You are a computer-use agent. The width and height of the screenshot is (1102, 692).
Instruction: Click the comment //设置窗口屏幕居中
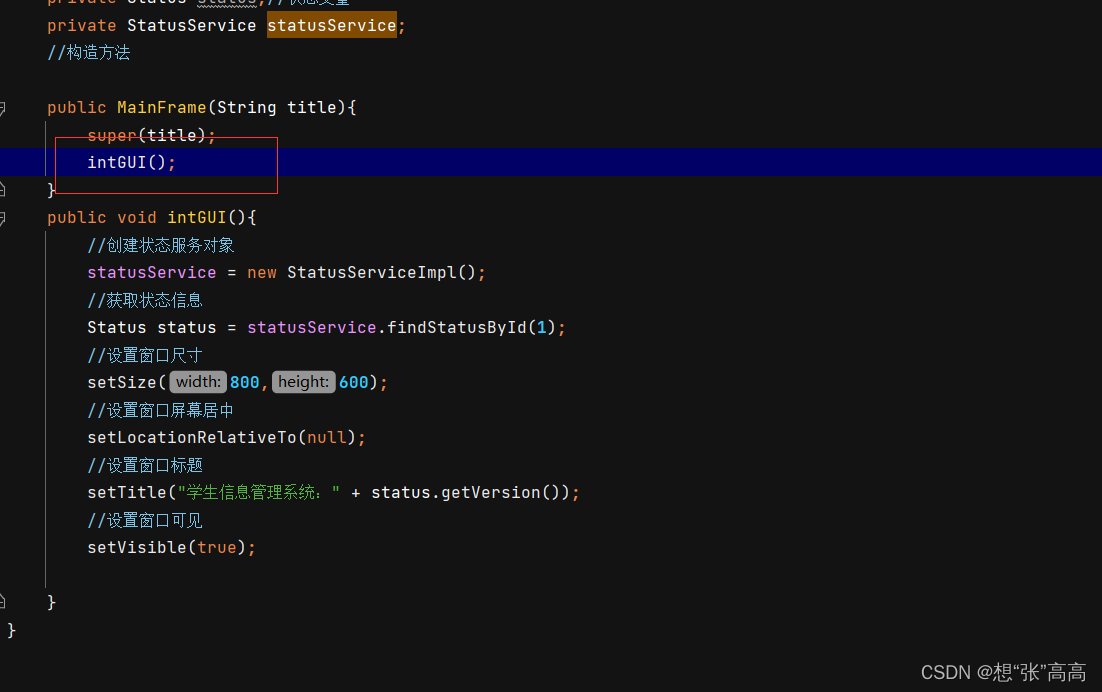160,410
